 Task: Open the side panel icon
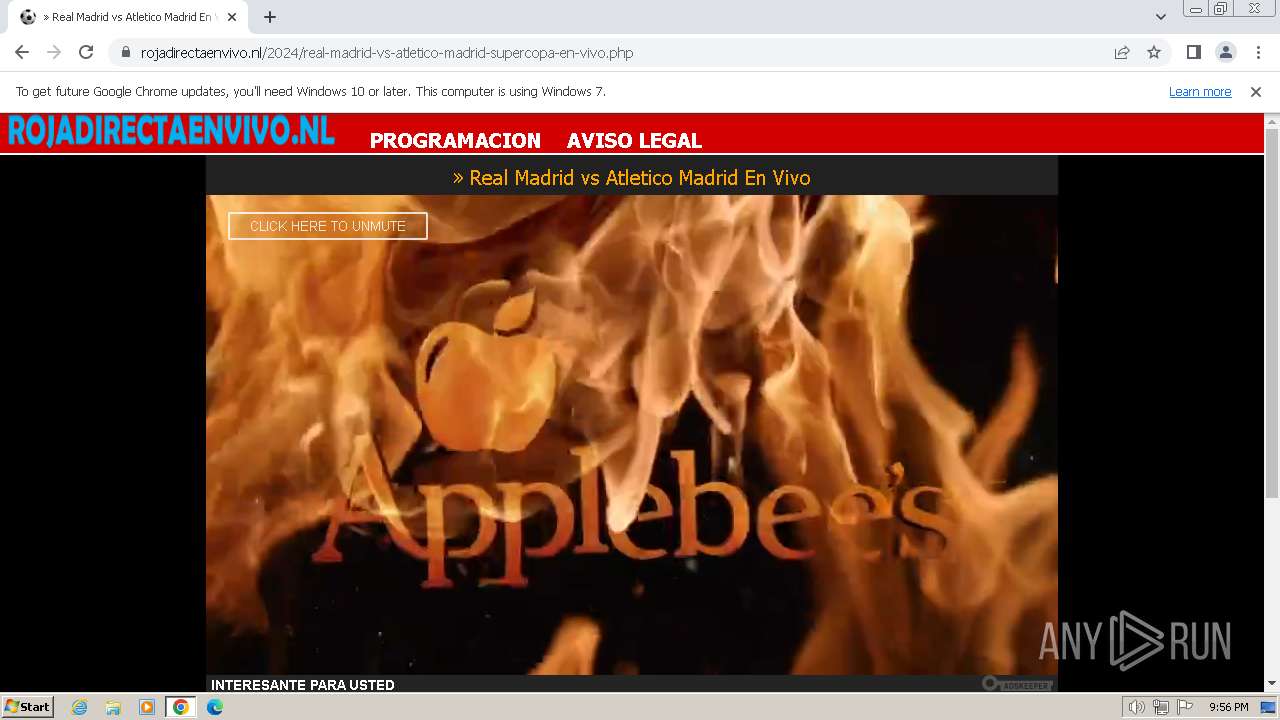pyautogui.click(x=1193, y=53)
